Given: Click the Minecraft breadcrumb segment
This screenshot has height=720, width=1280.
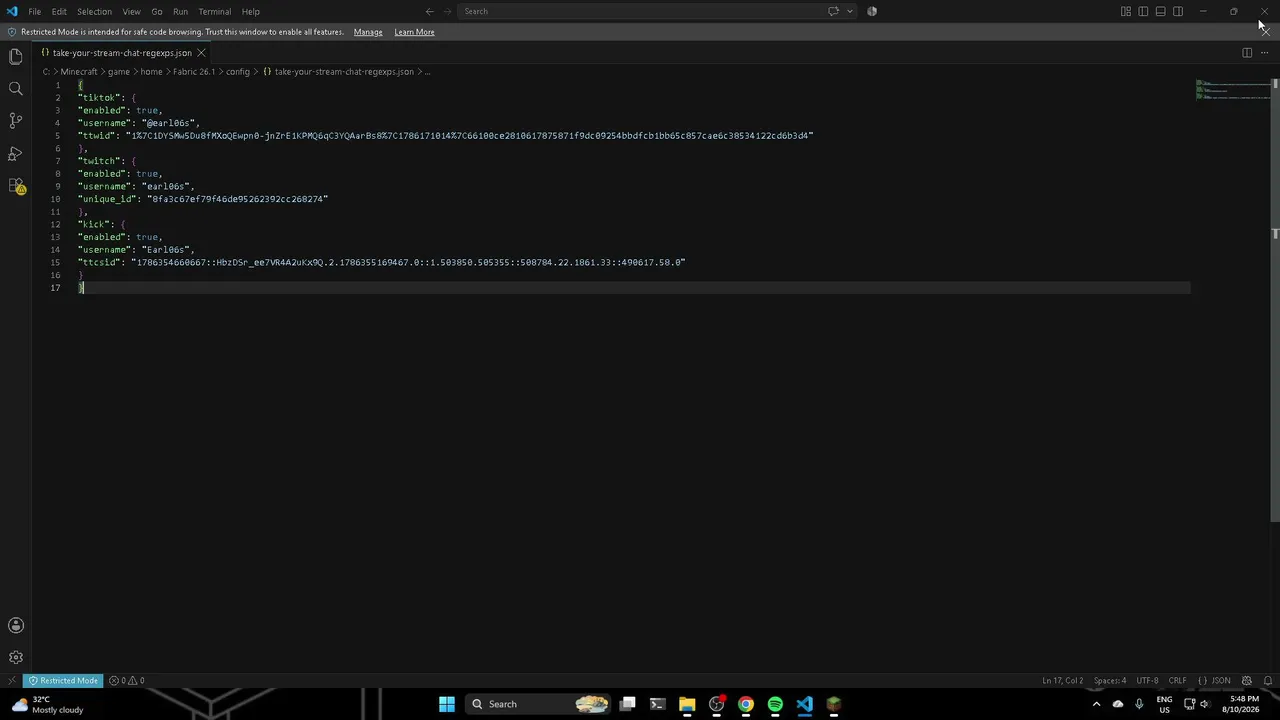Looking at the screenshot, I should [79, 72].
